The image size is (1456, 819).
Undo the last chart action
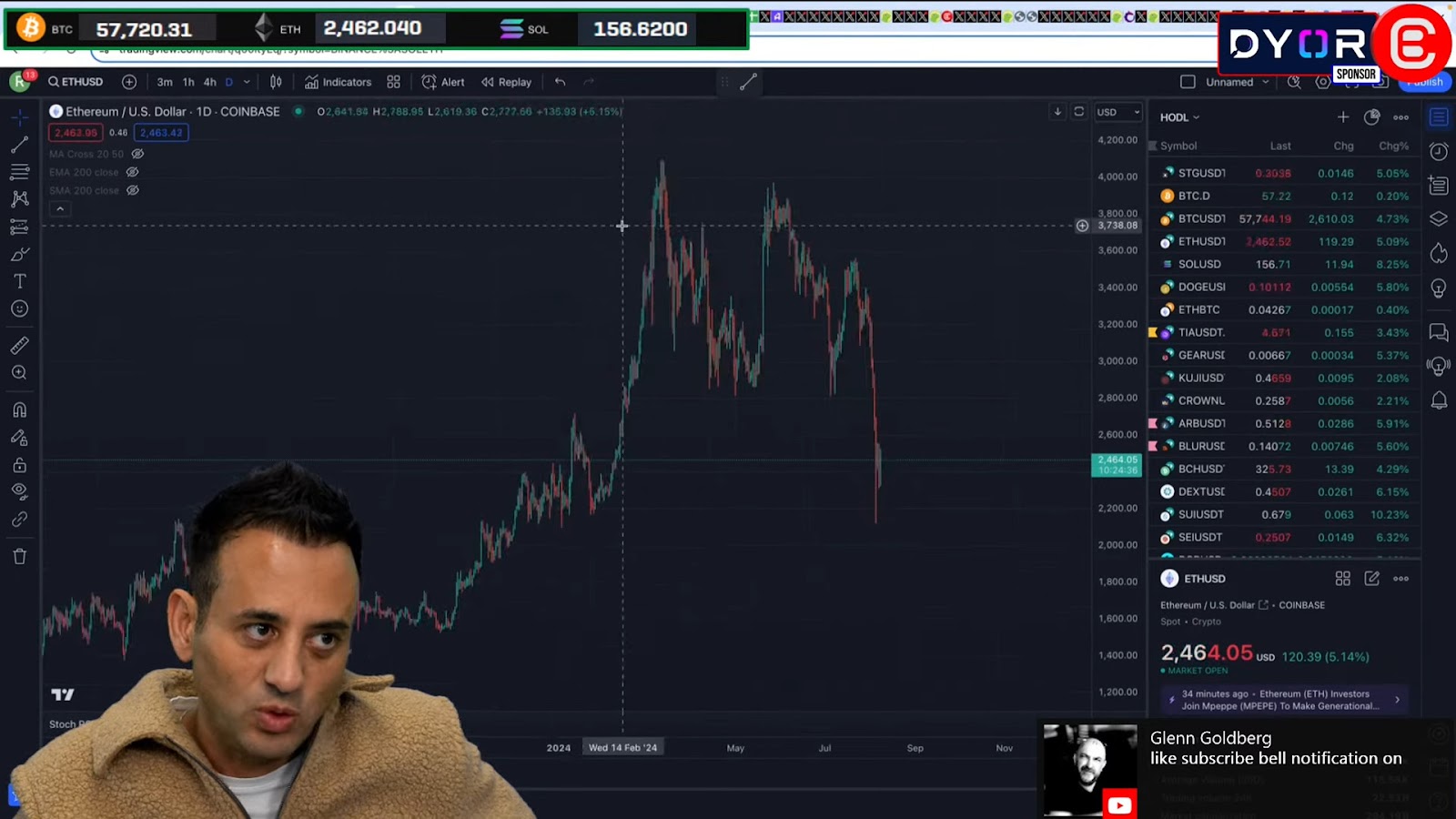(560, 82)
